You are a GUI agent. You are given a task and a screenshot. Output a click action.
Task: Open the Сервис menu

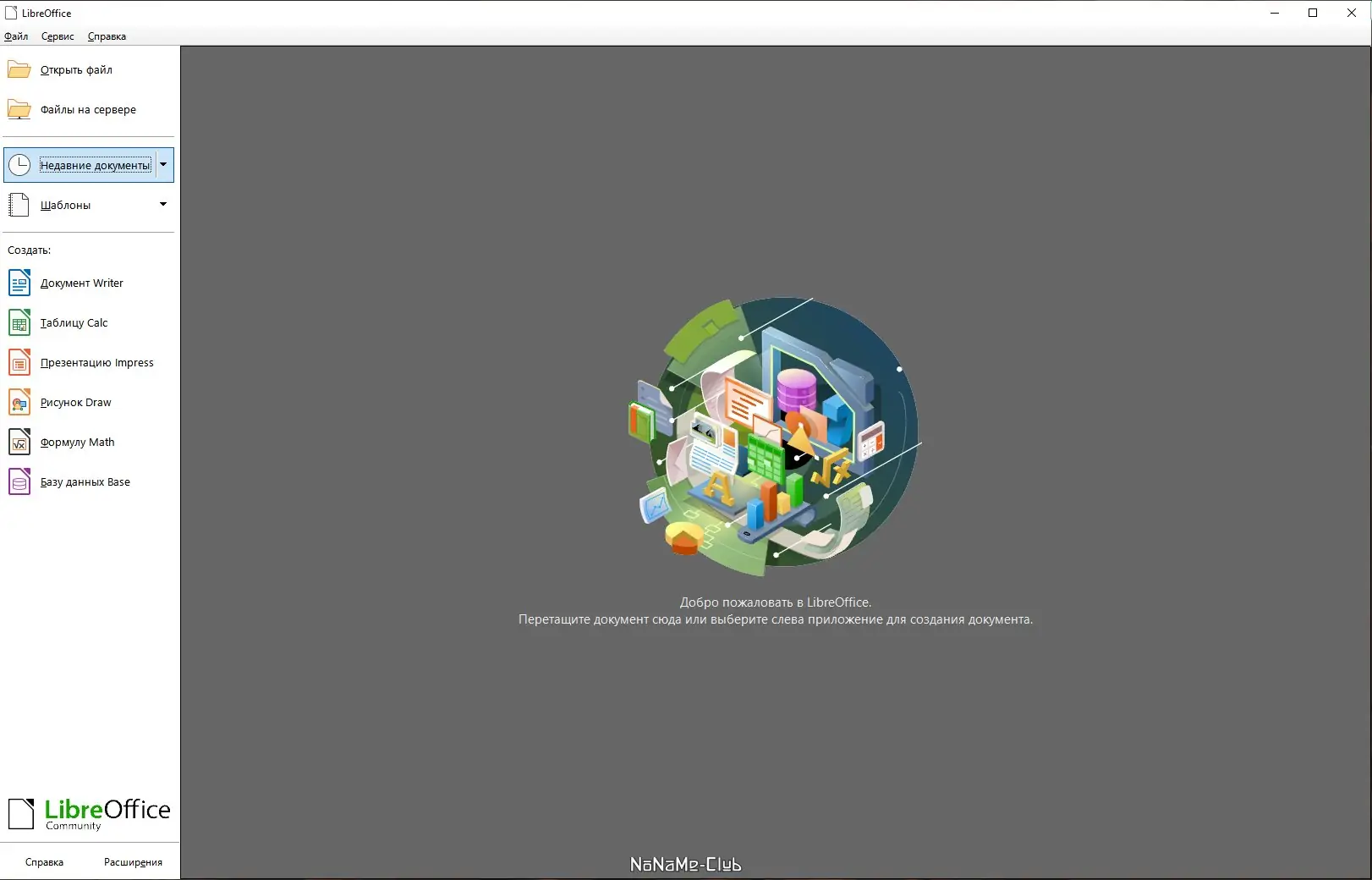click(58, 36)
